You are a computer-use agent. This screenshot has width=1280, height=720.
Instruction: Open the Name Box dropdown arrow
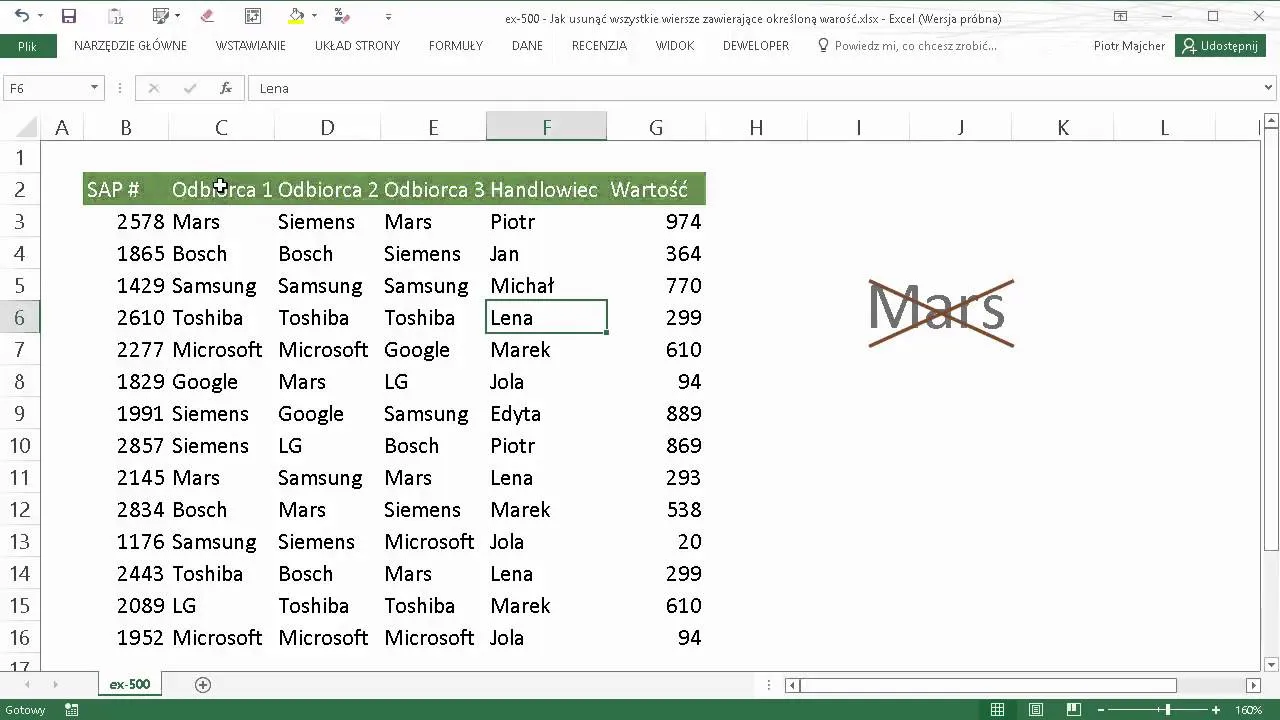click(94, 88)
